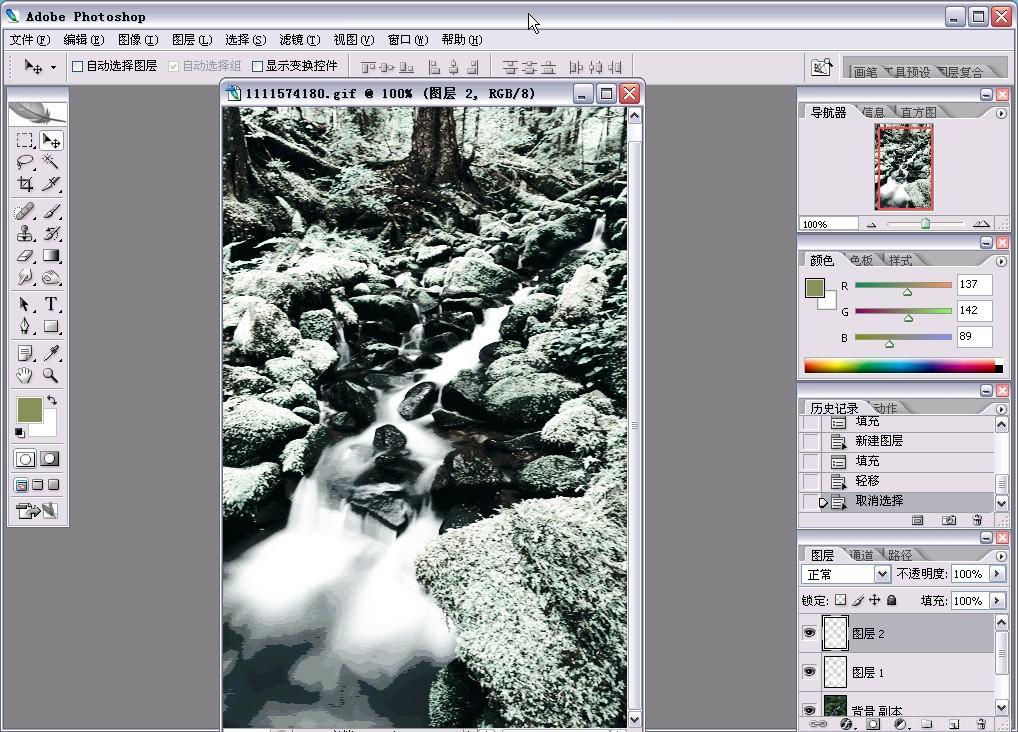Click the foreground color swatch in toolbox

pos(29,410)
